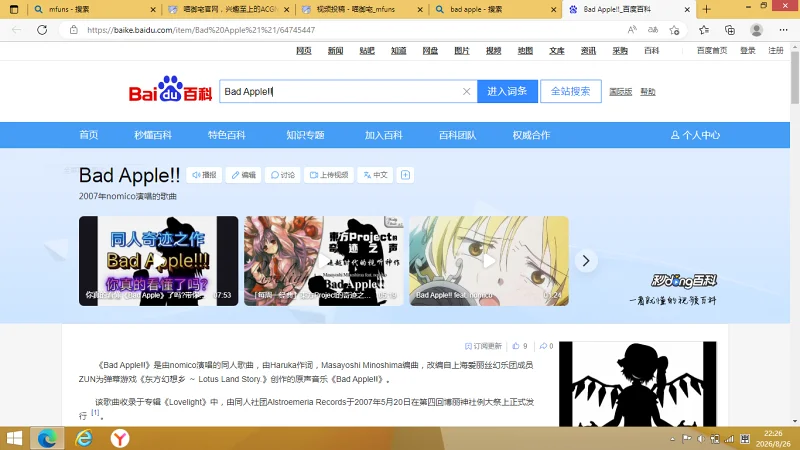Click the 编辑 edit button
The image size is (800, 450).
click(x=243, y=175)
